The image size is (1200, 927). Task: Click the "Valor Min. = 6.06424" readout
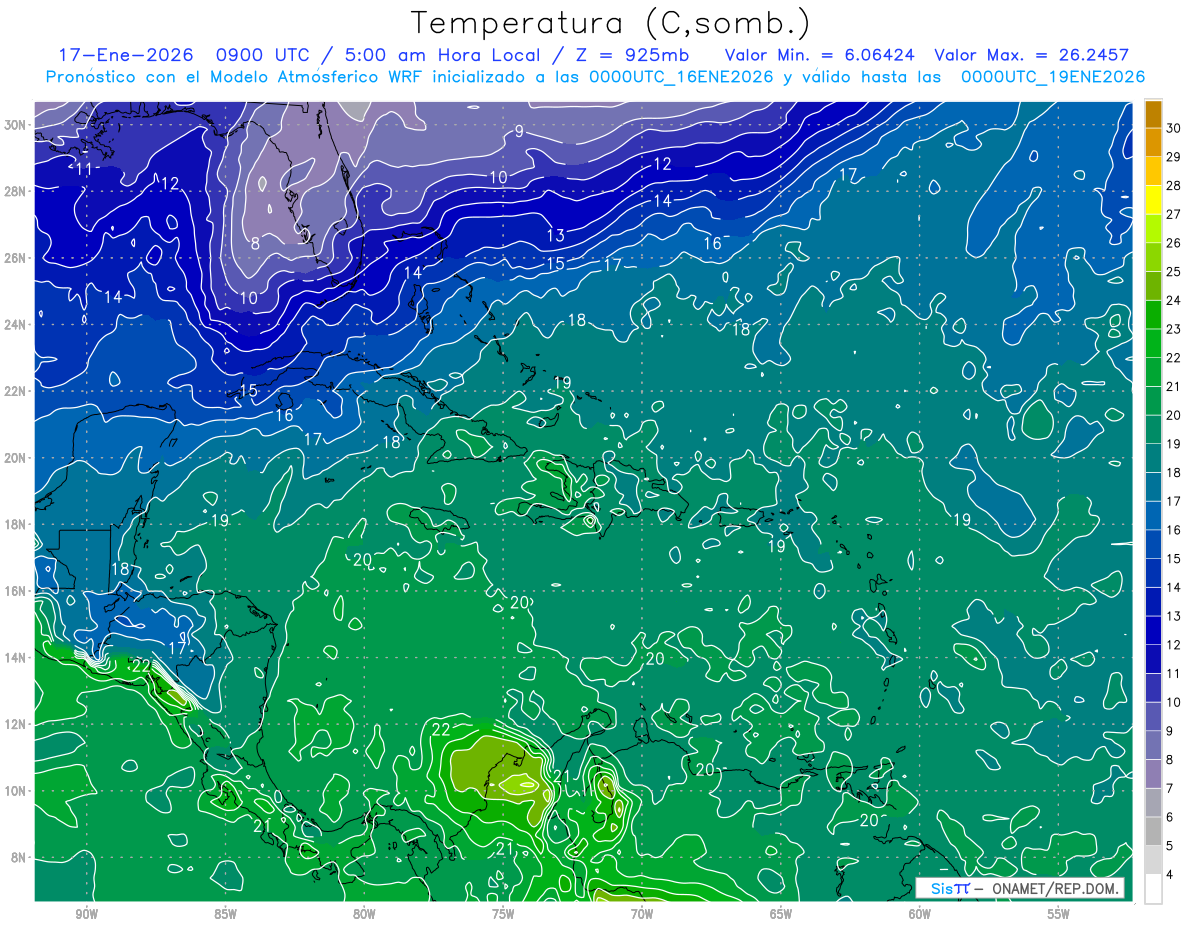tap(819, 55)
